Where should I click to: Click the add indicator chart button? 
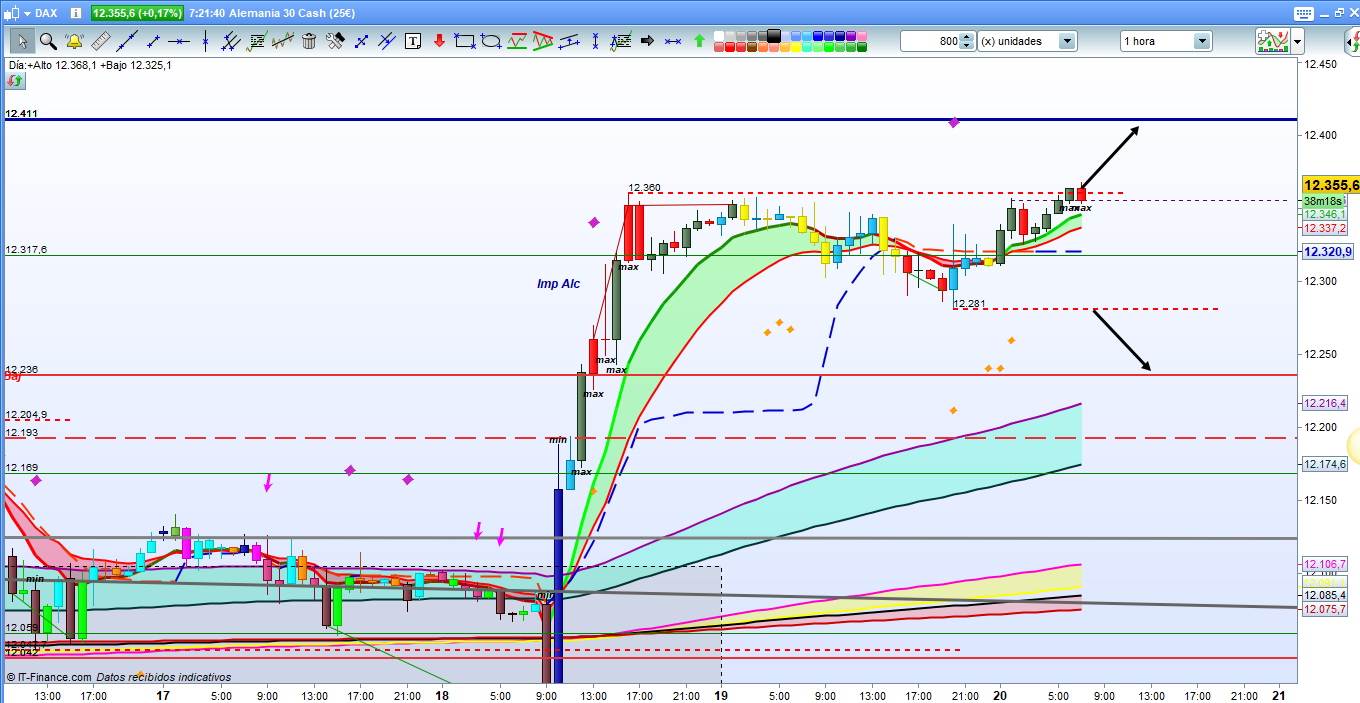[x=1272, y=41]
